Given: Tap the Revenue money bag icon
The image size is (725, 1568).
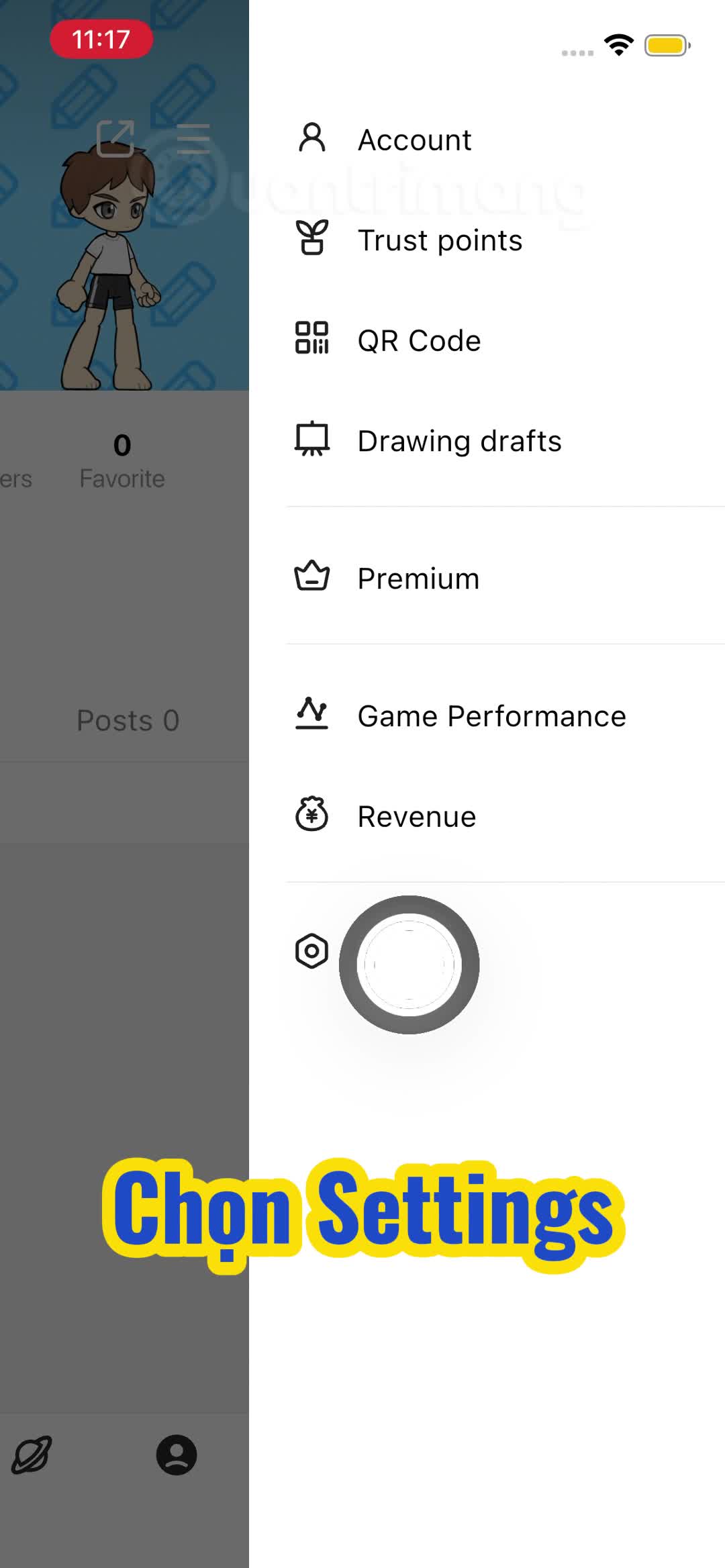Looking at the screenshot, I should click(x=312, y=814).
